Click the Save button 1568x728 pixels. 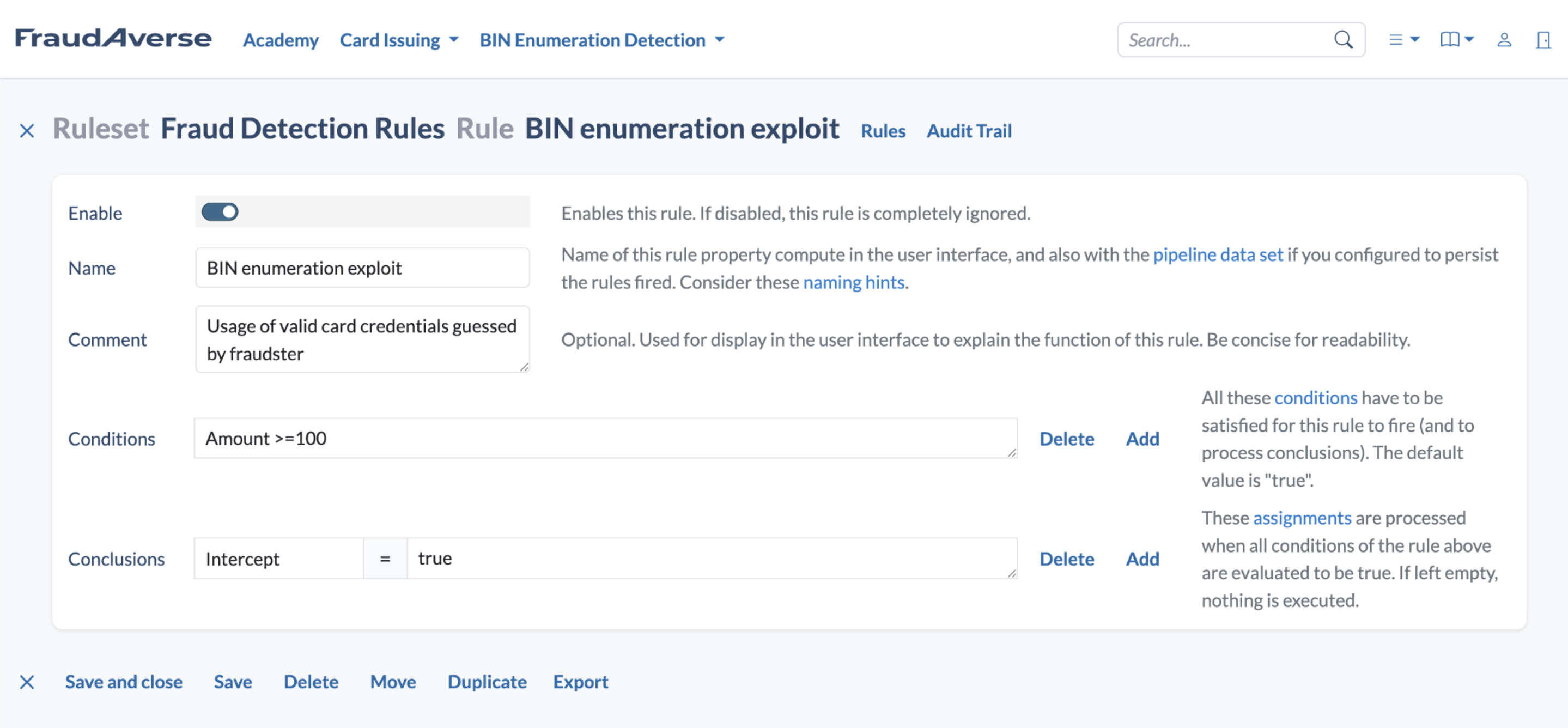pos(233,682)
